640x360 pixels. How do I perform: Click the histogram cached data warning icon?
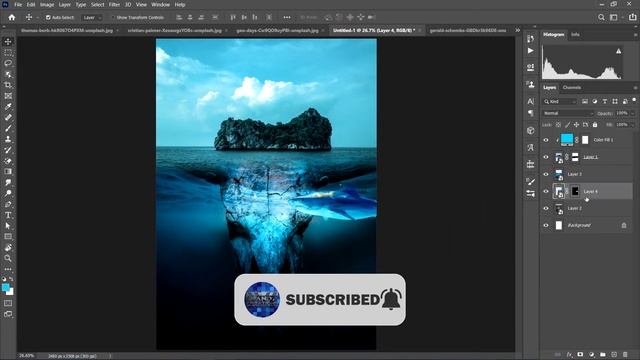pos(618,51)
